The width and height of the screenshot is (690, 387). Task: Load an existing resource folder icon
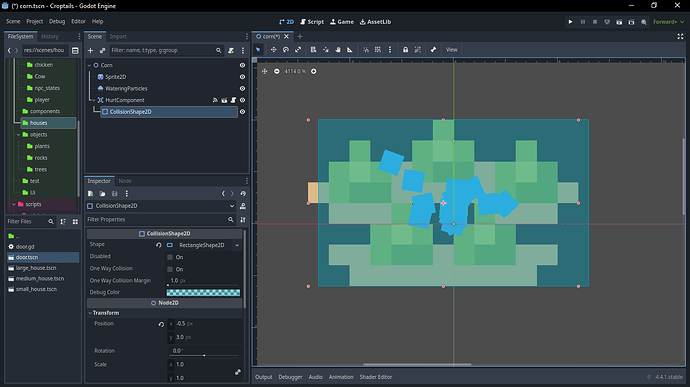pyautogui.click(x=102, y=194)
